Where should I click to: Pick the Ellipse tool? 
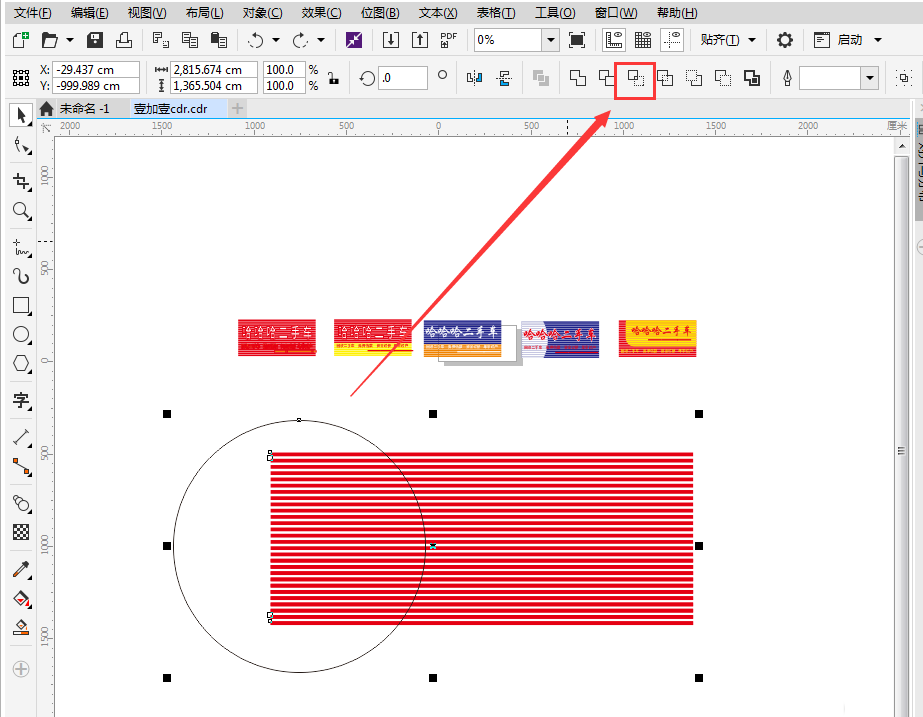click(20, 335)
